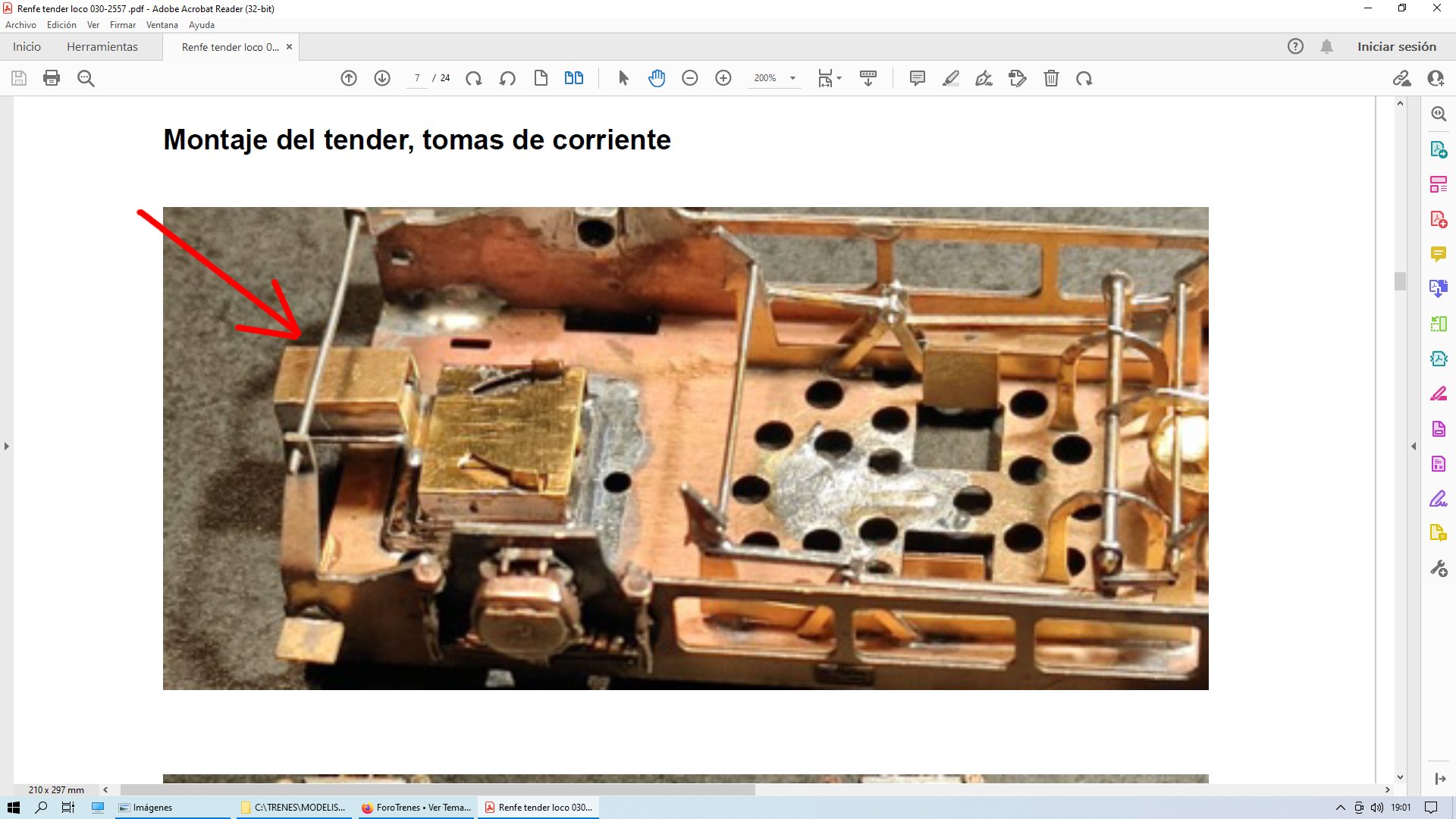
Task: Click the stamp/edit tool icon
Action: pos(1018,78)
